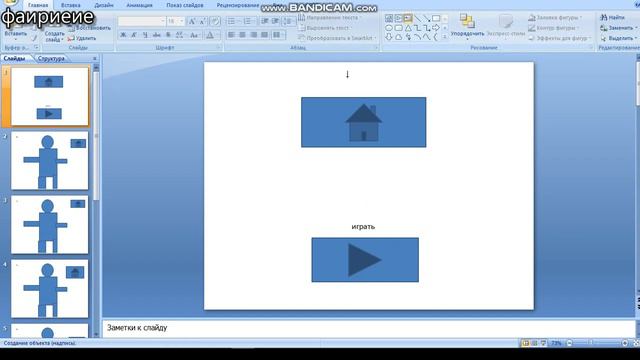Open the line spacing dropdown
The image size is (640, 360).
[289, 21]
